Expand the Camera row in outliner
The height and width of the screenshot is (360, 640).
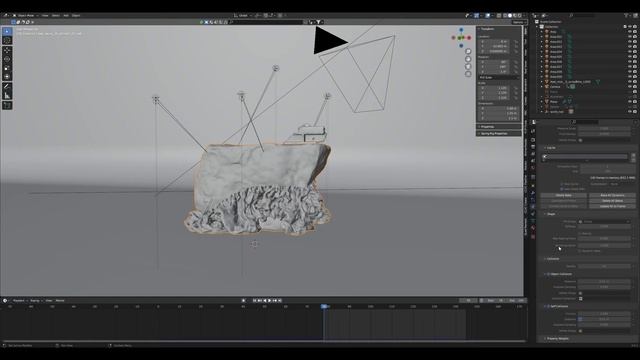[542, 87]
